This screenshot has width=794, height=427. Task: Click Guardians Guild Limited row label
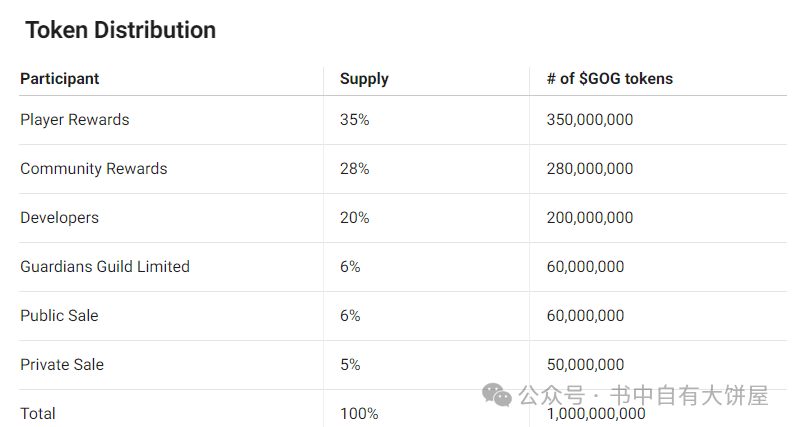105,266
